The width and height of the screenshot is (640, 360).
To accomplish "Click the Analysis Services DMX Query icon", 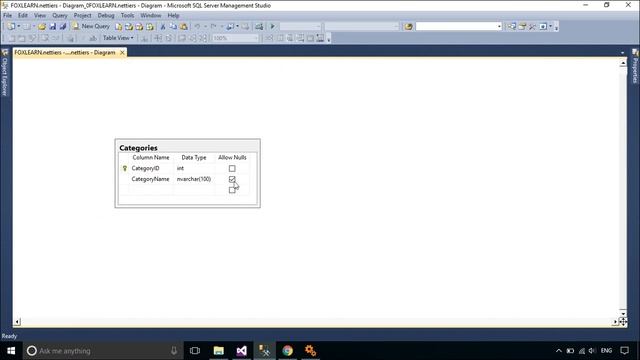I will [139, 27].
